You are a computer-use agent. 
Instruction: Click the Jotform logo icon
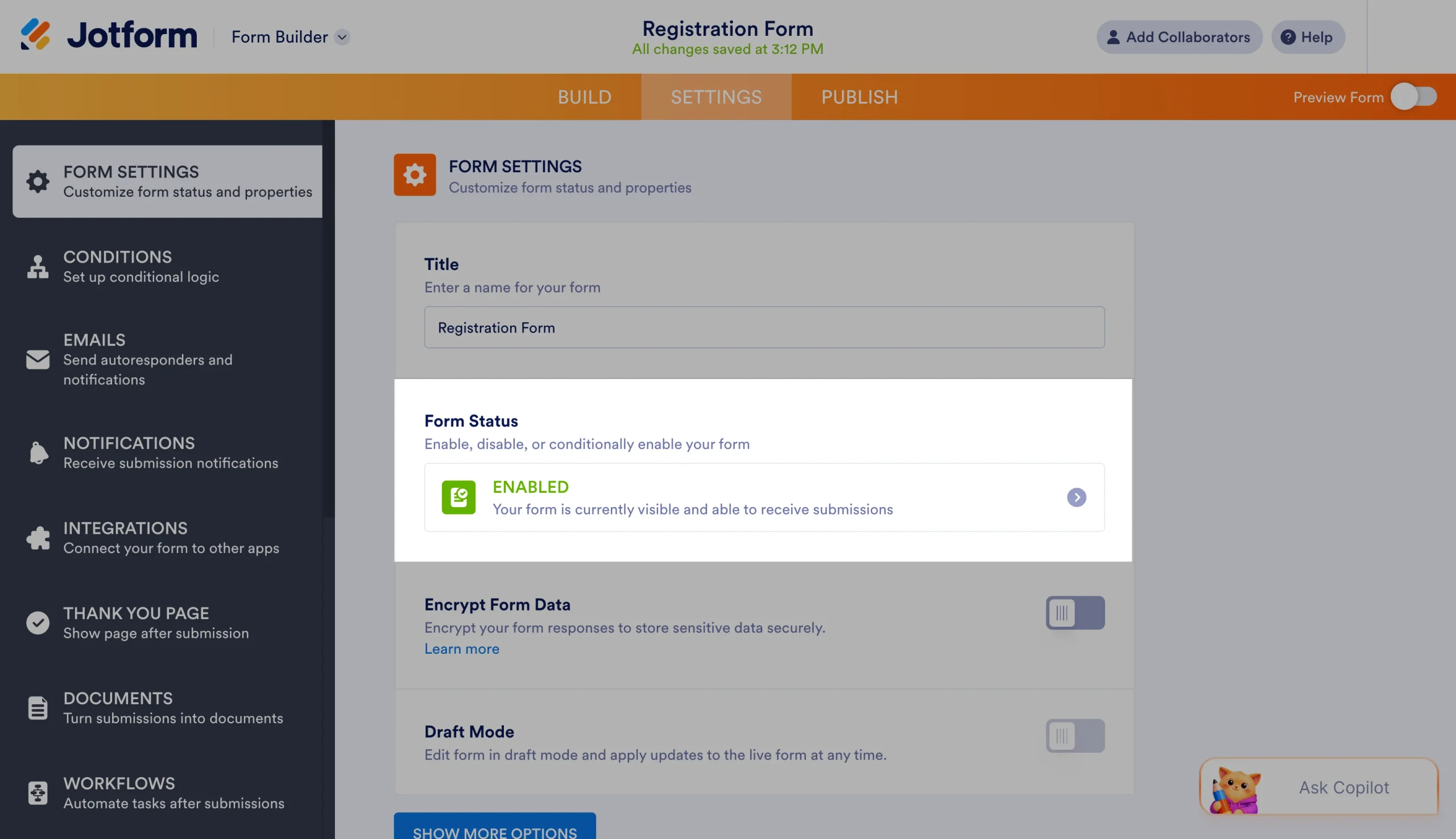pyautogui.click(x=35, y=35)
